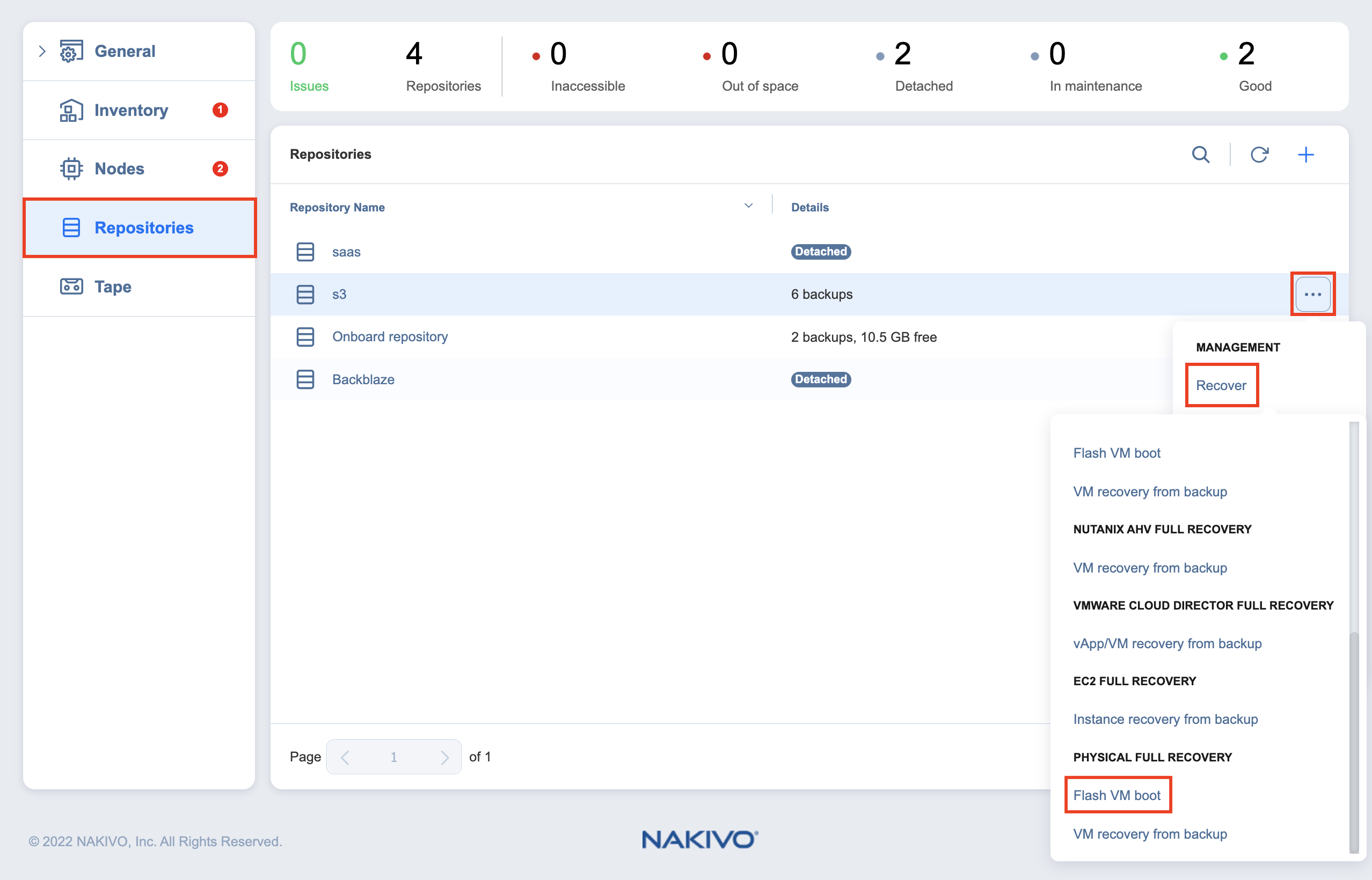Viewport: 1372px width, 880px height.
Task: Select the Repositories tab in sidebar
Action: [140, 228]
